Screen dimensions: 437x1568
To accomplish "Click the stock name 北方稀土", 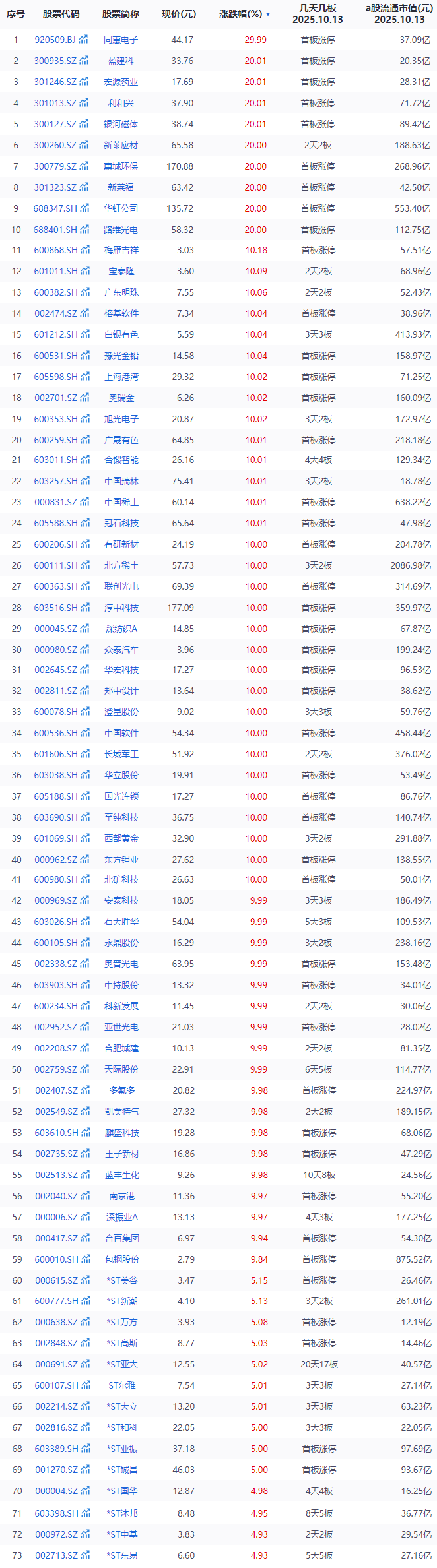I will (121, 565).
